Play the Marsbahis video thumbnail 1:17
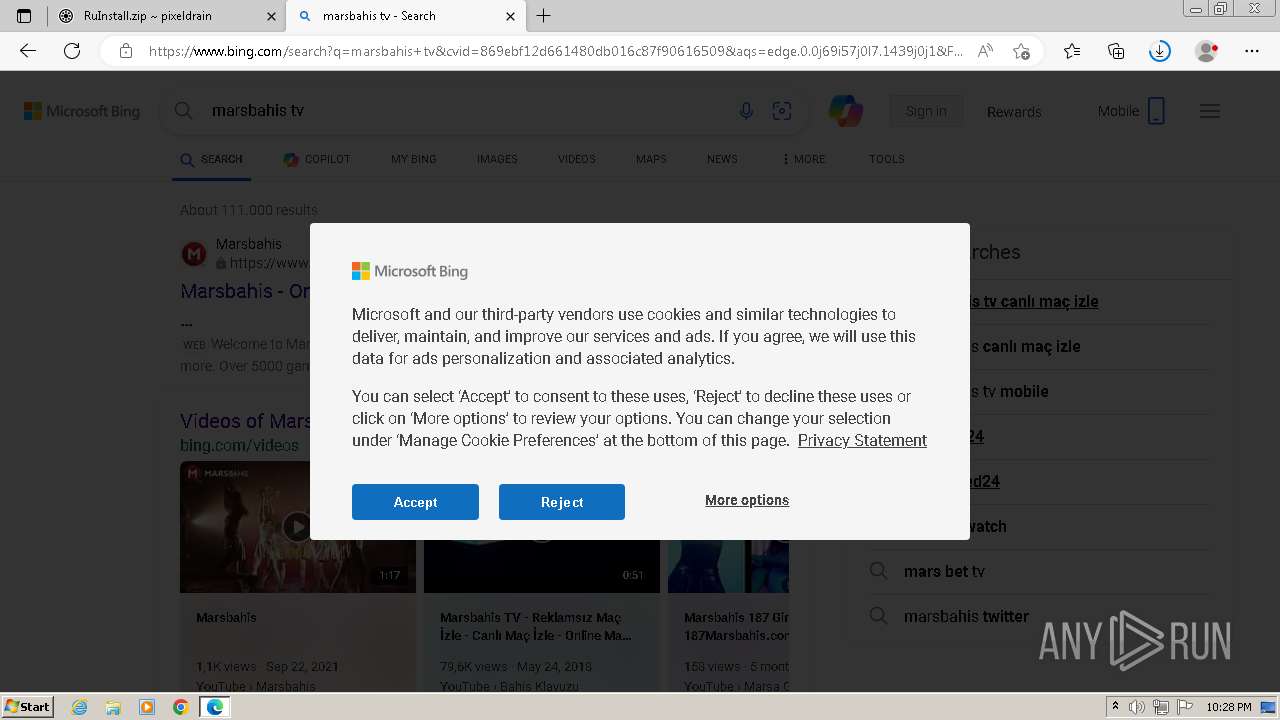1280x720 pixels. tap(297, 527)
